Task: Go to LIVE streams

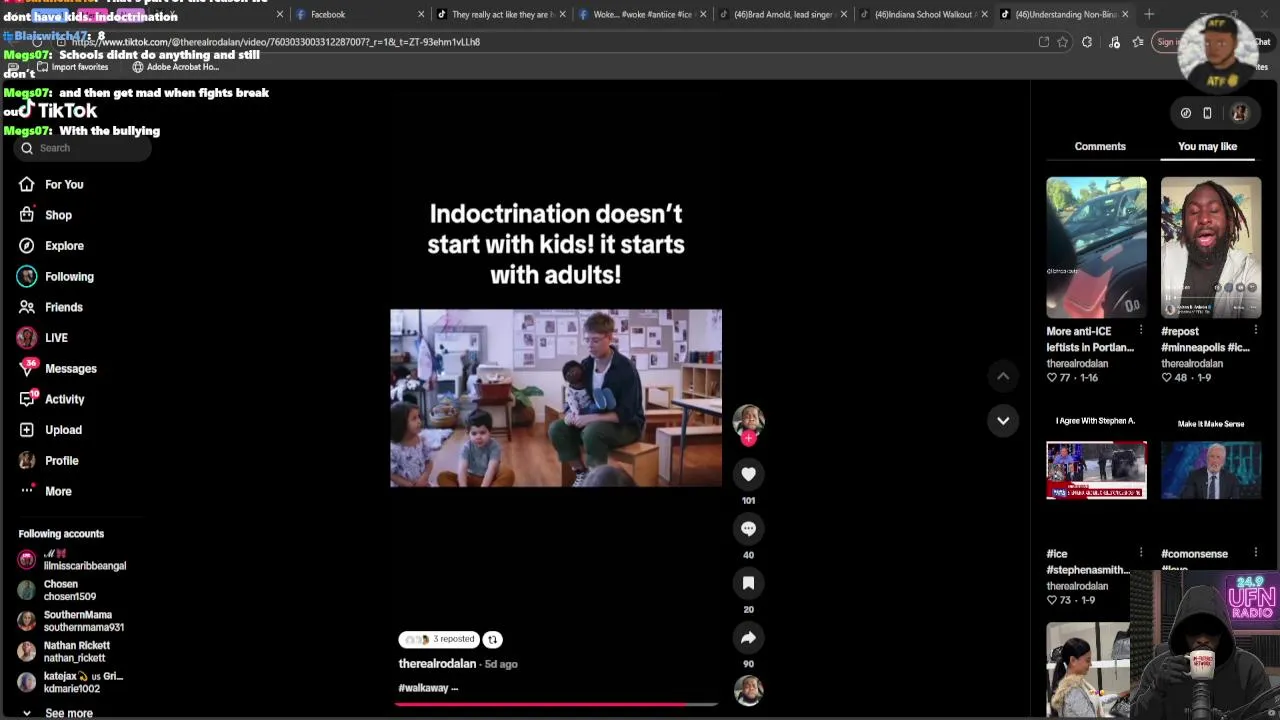Action: click(44, 338)
